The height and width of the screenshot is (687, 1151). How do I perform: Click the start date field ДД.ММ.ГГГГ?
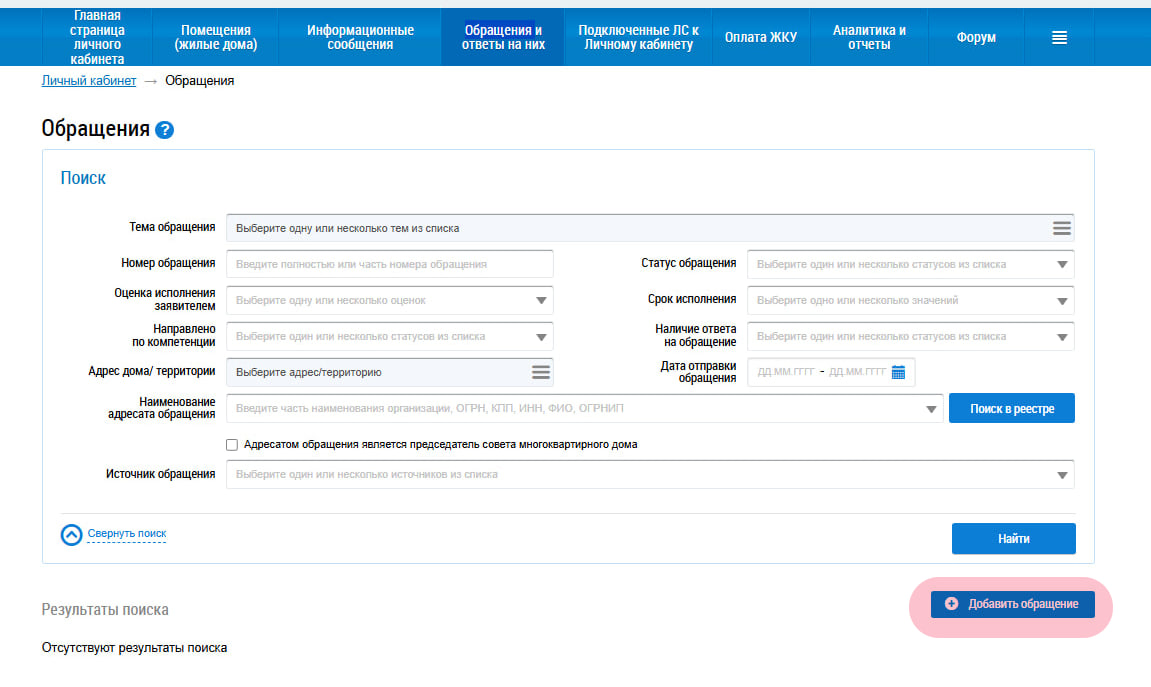[x=785, y=372]
